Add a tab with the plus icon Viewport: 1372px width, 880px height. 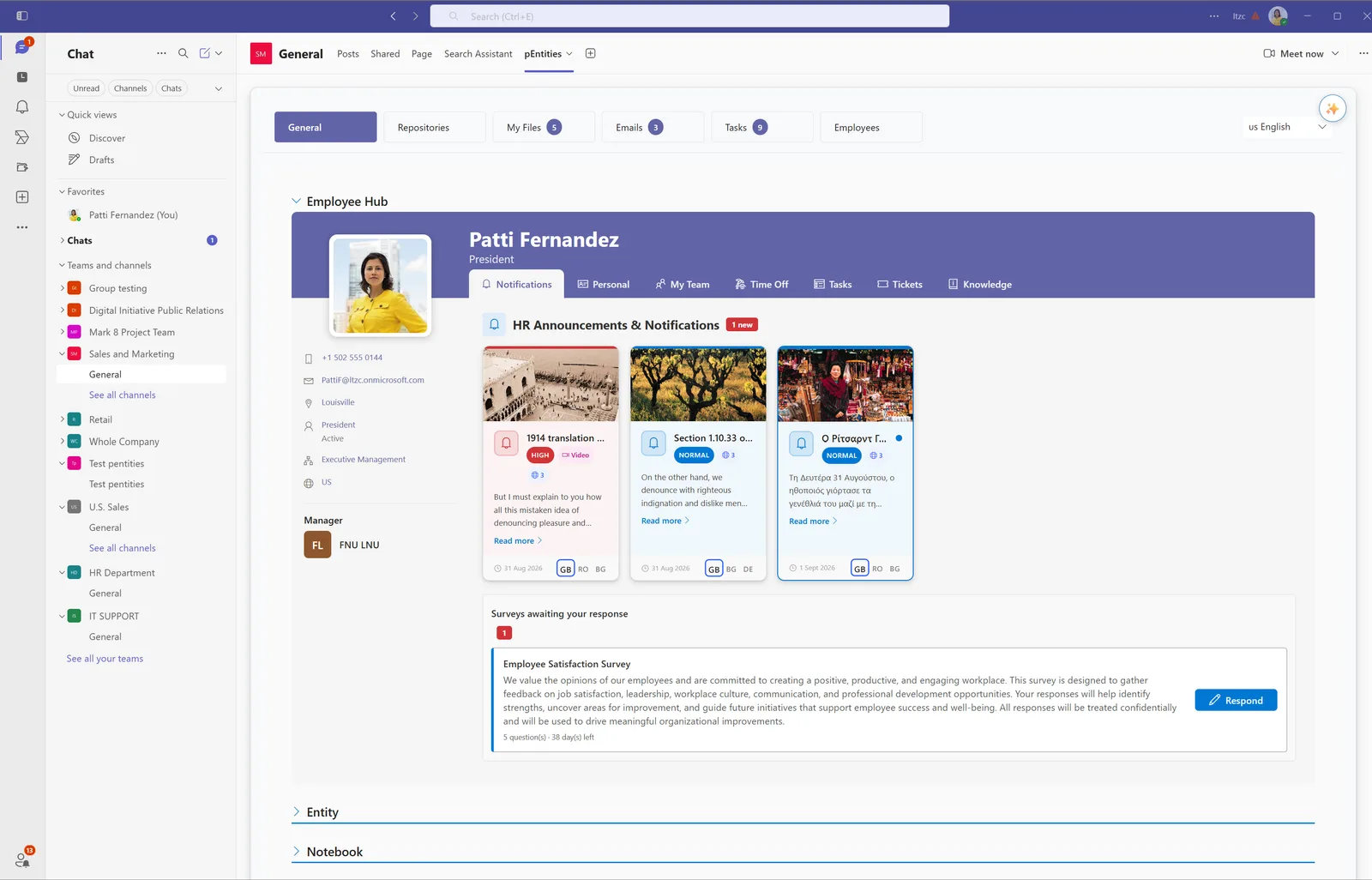point(591,53)
